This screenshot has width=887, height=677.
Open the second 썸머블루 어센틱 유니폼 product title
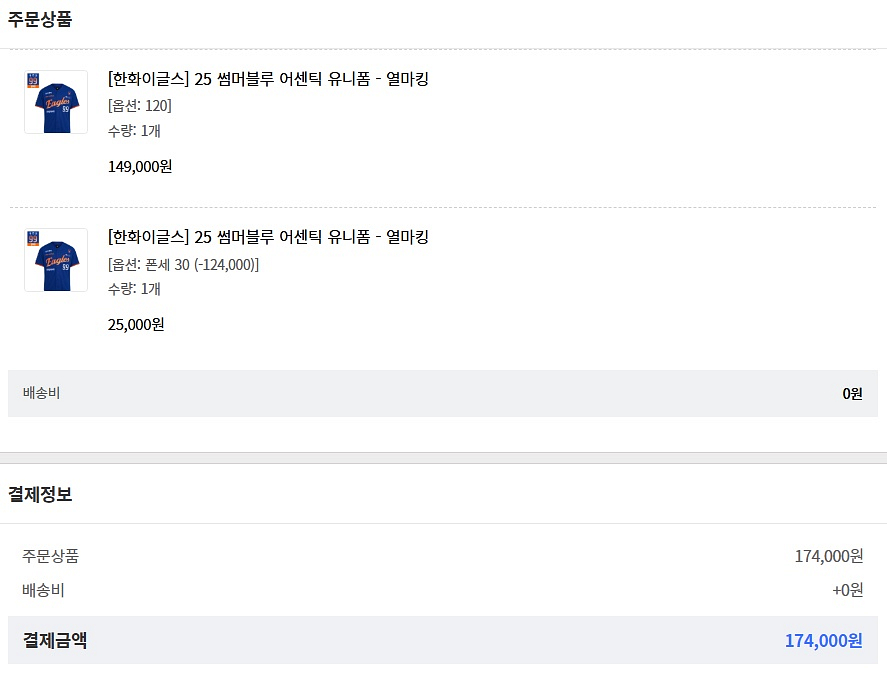coord(268,236)
